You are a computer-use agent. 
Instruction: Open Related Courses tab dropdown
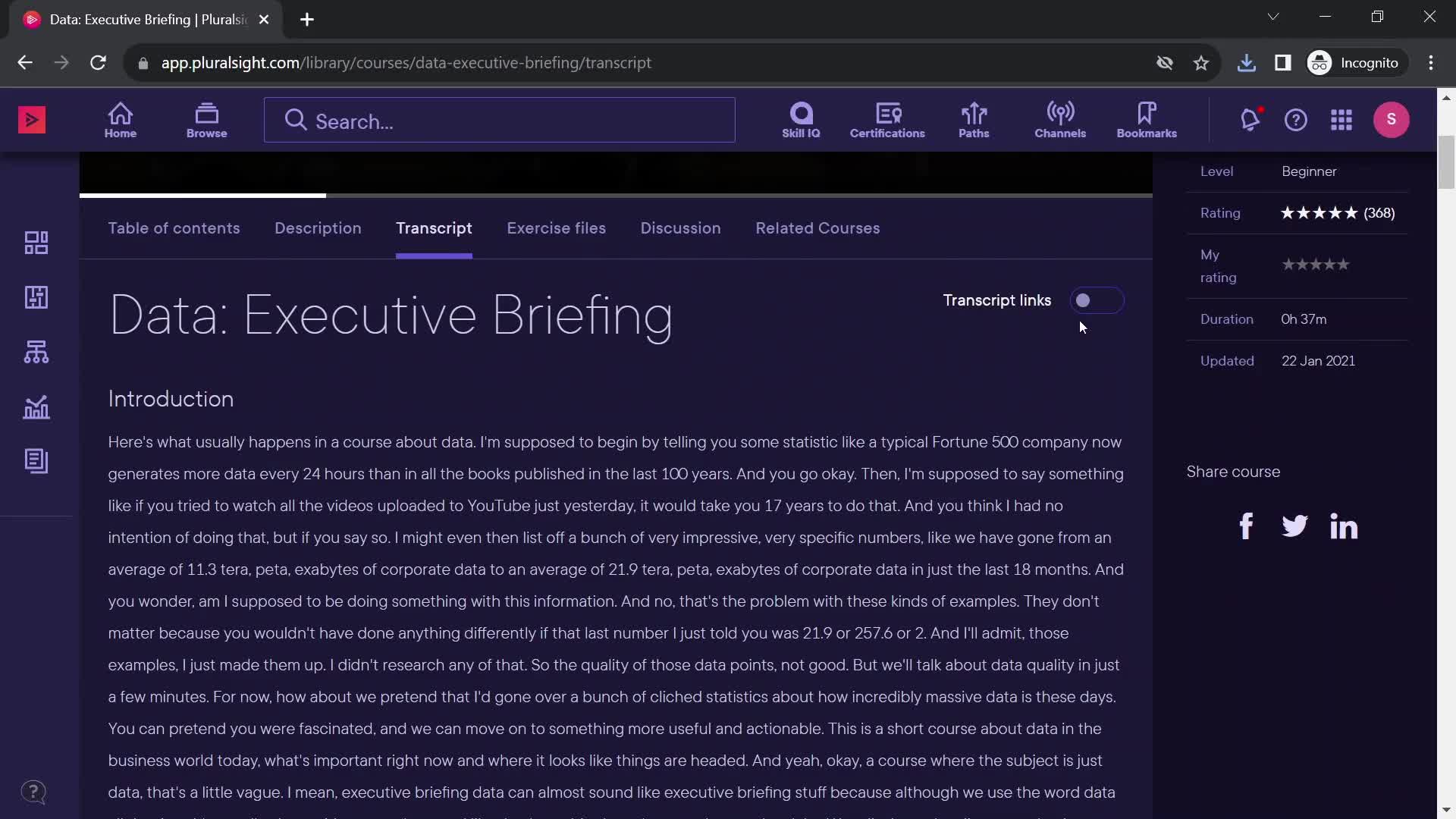[818, 227]
